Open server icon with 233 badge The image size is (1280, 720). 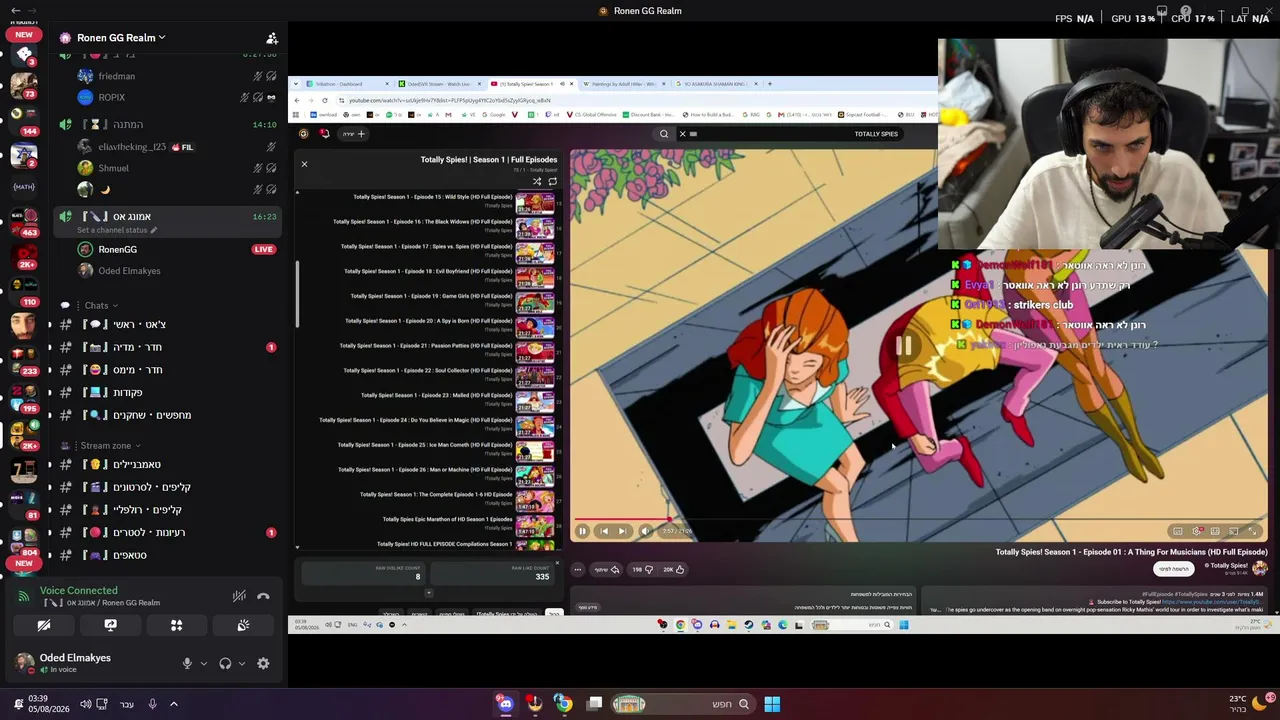24,359
